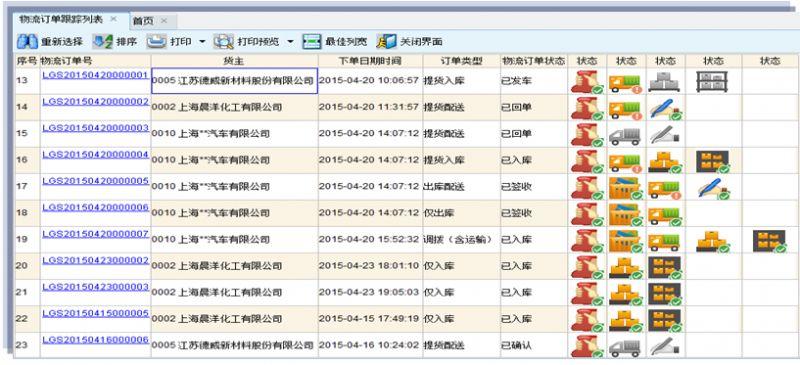Screen dimensions: 800x365
Task: Open order link LGS20150416000006
Action: (x=96, y=340)
